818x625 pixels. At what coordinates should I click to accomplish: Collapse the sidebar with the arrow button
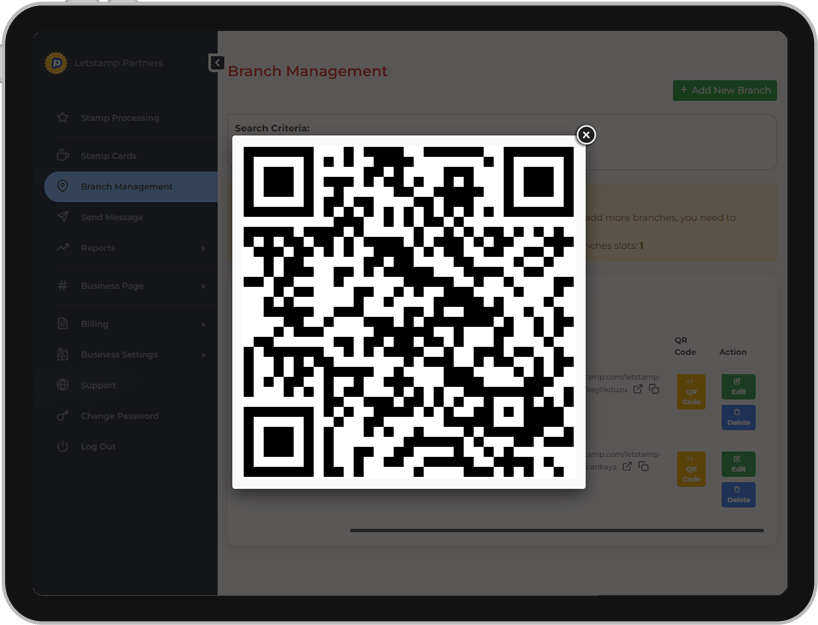click(217, 63)
